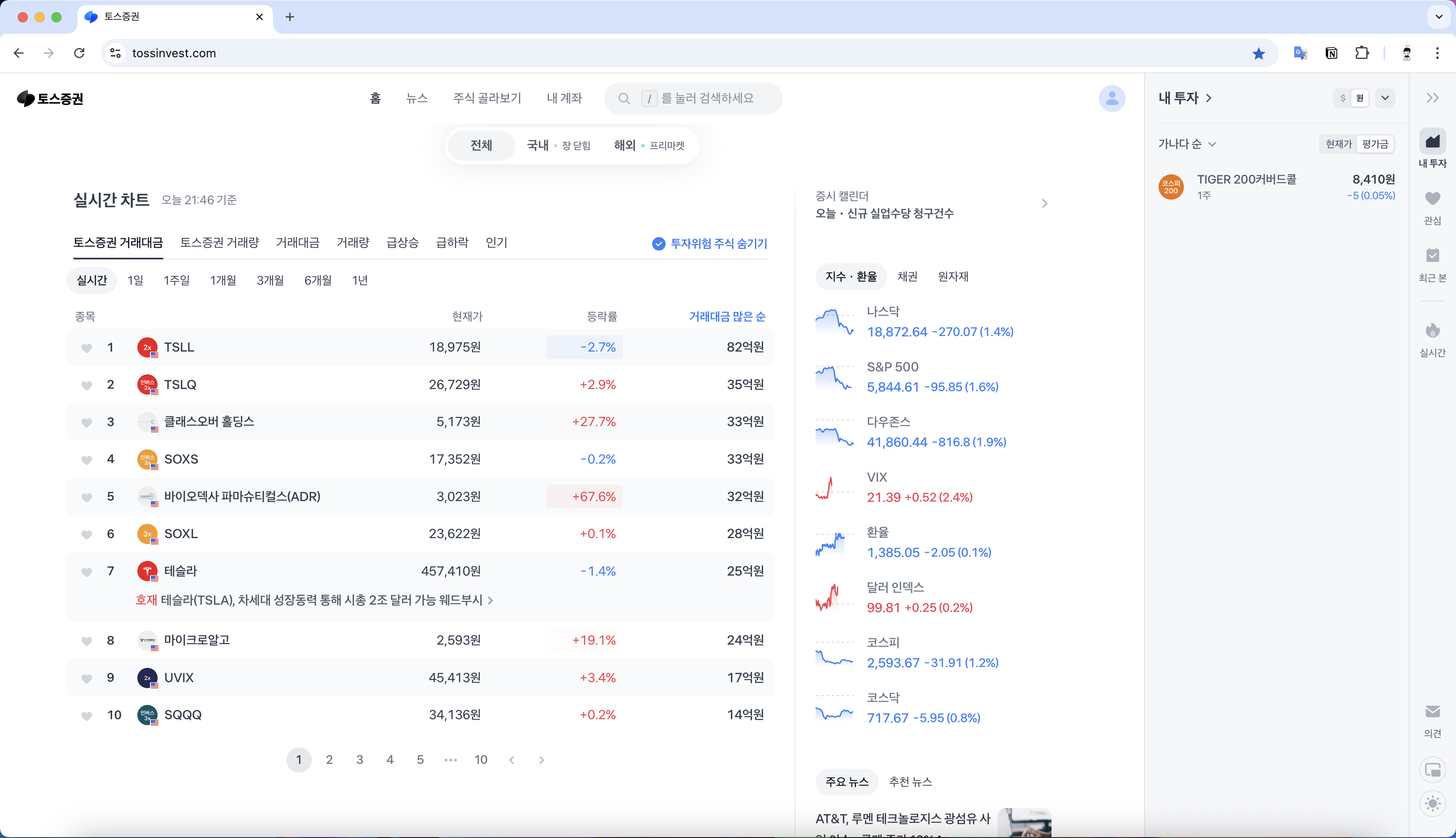
Task: Click 마이크로알고 stock name
Action: (x=197, y=640)
